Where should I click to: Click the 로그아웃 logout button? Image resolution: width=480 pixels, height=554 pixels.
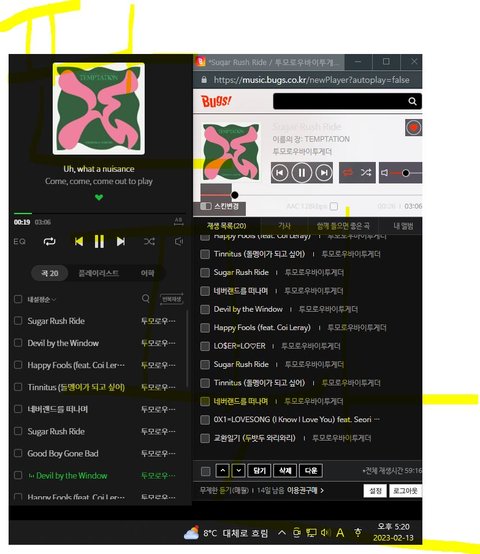pos(405,491)
